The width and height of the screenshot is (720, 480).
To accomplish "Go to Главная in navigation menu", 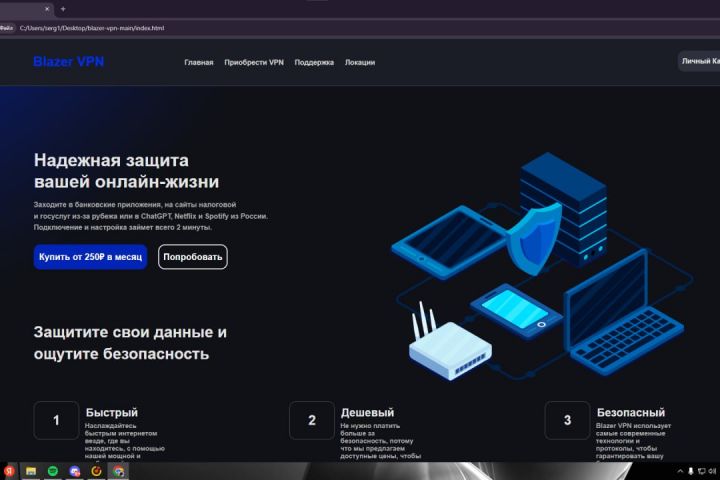I will pyautogui.click(x=199, y=62).
